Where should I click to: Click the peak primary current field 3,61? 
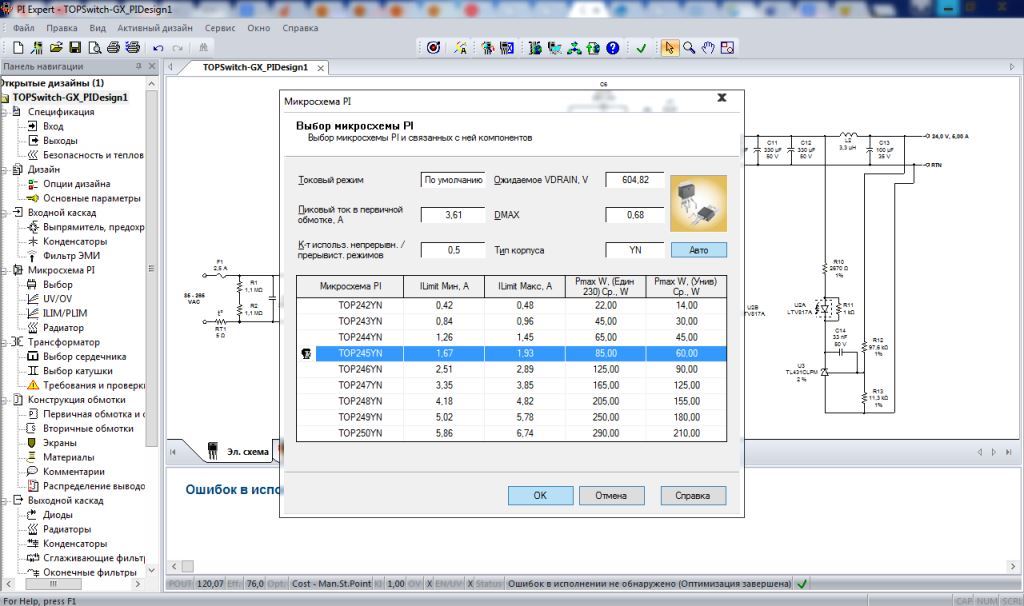pos(453,215)
